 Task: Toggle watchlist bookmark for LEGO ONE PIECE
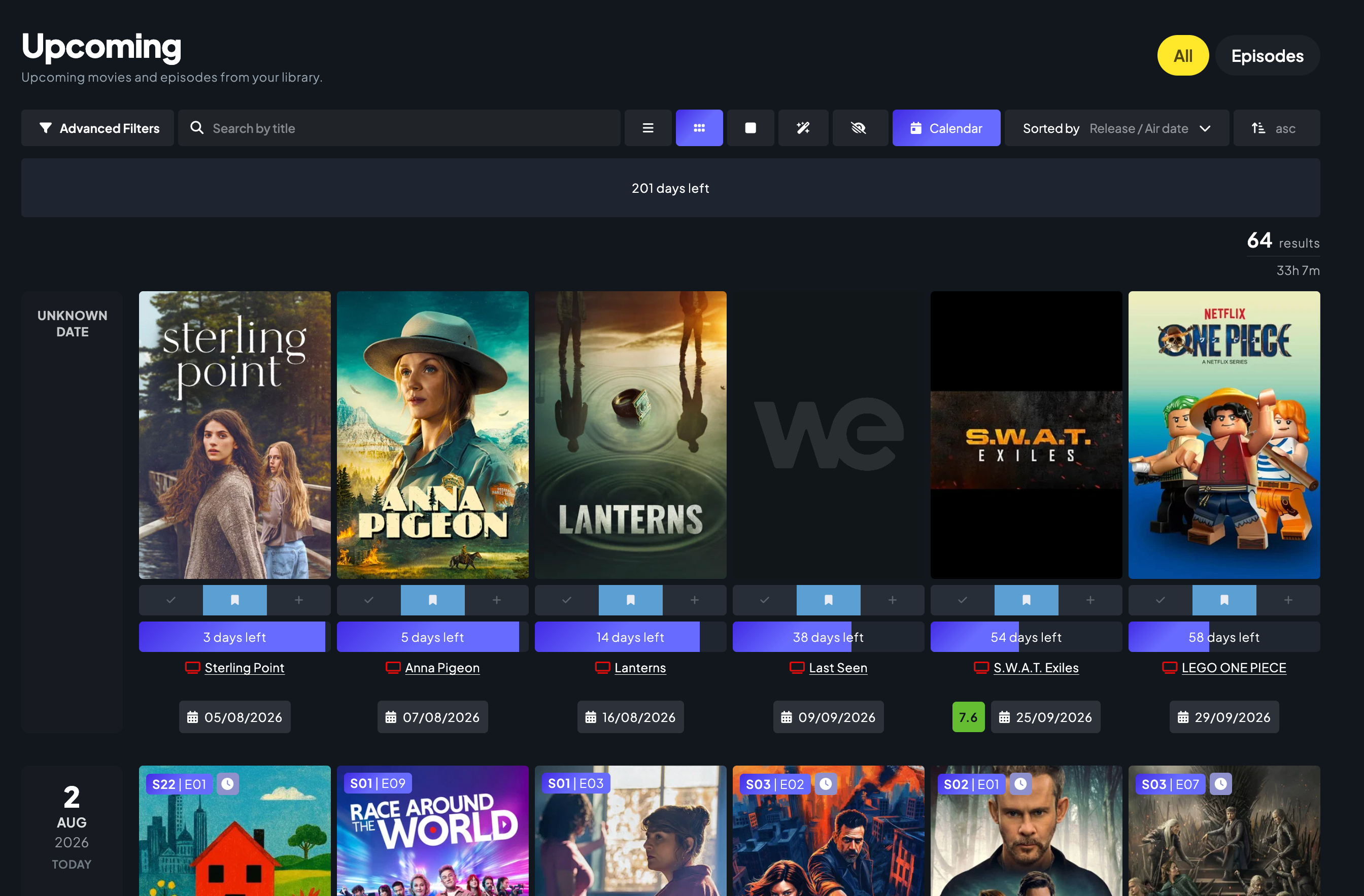(1224, 600)
